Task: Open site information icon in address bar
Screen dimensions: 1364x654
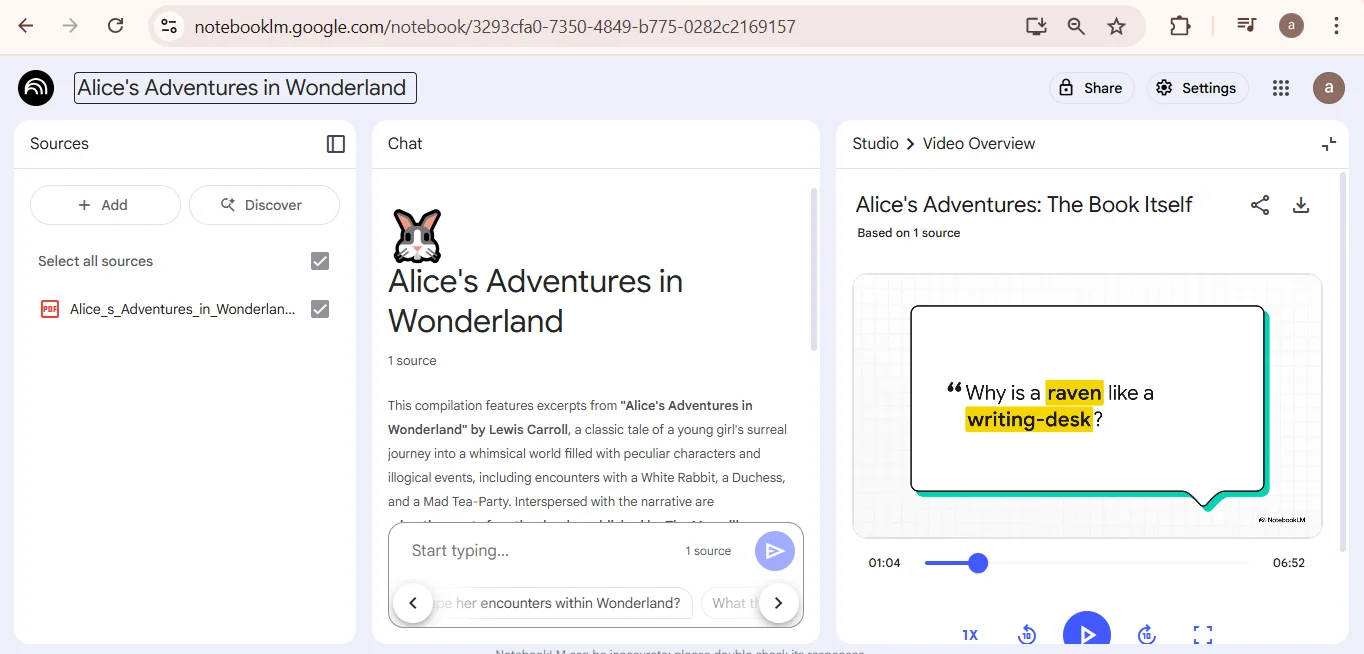Action: click(x=169, y=26)
